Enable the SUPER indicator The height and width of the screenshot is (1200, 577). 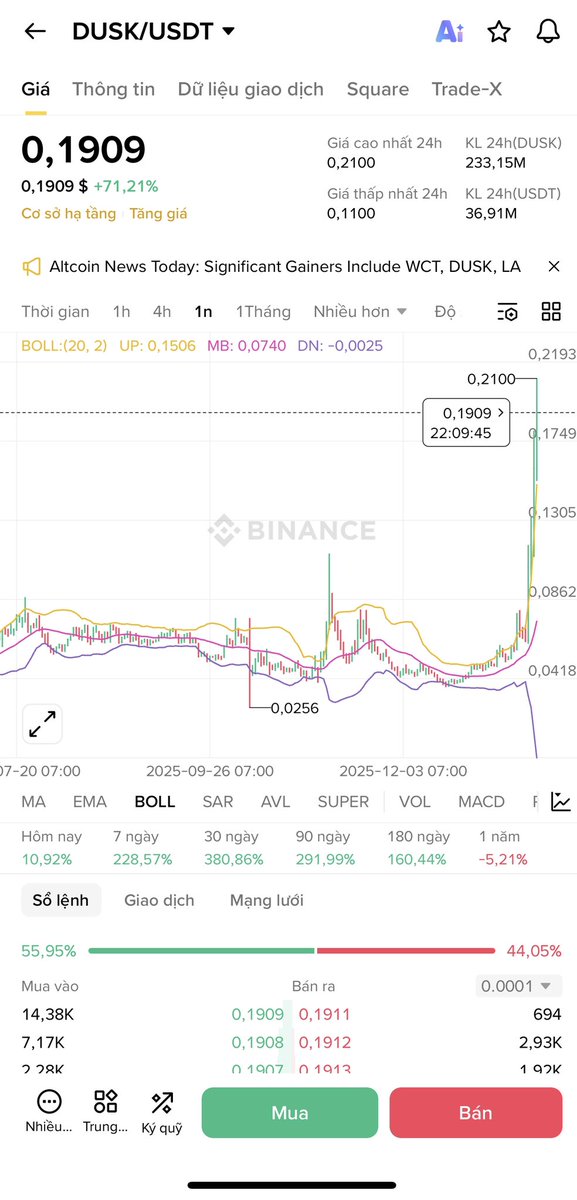click(343, 801)
